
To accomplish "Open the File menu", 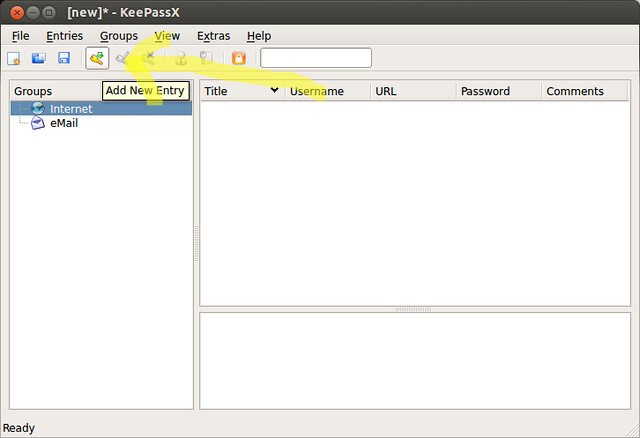I will click(20, 36).
